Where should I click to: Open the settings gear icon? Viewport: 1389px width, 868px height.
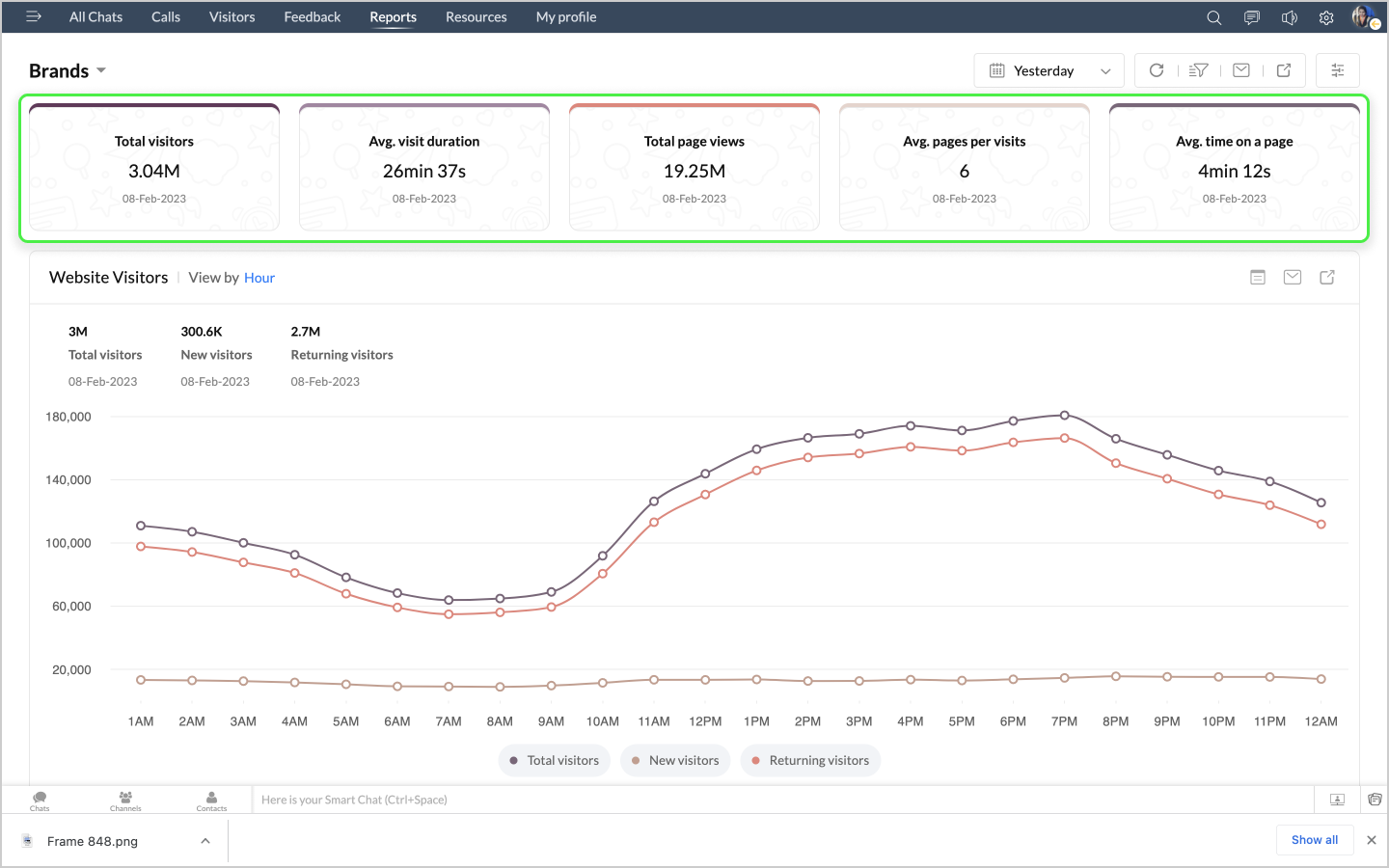[x=1326, y=17]
